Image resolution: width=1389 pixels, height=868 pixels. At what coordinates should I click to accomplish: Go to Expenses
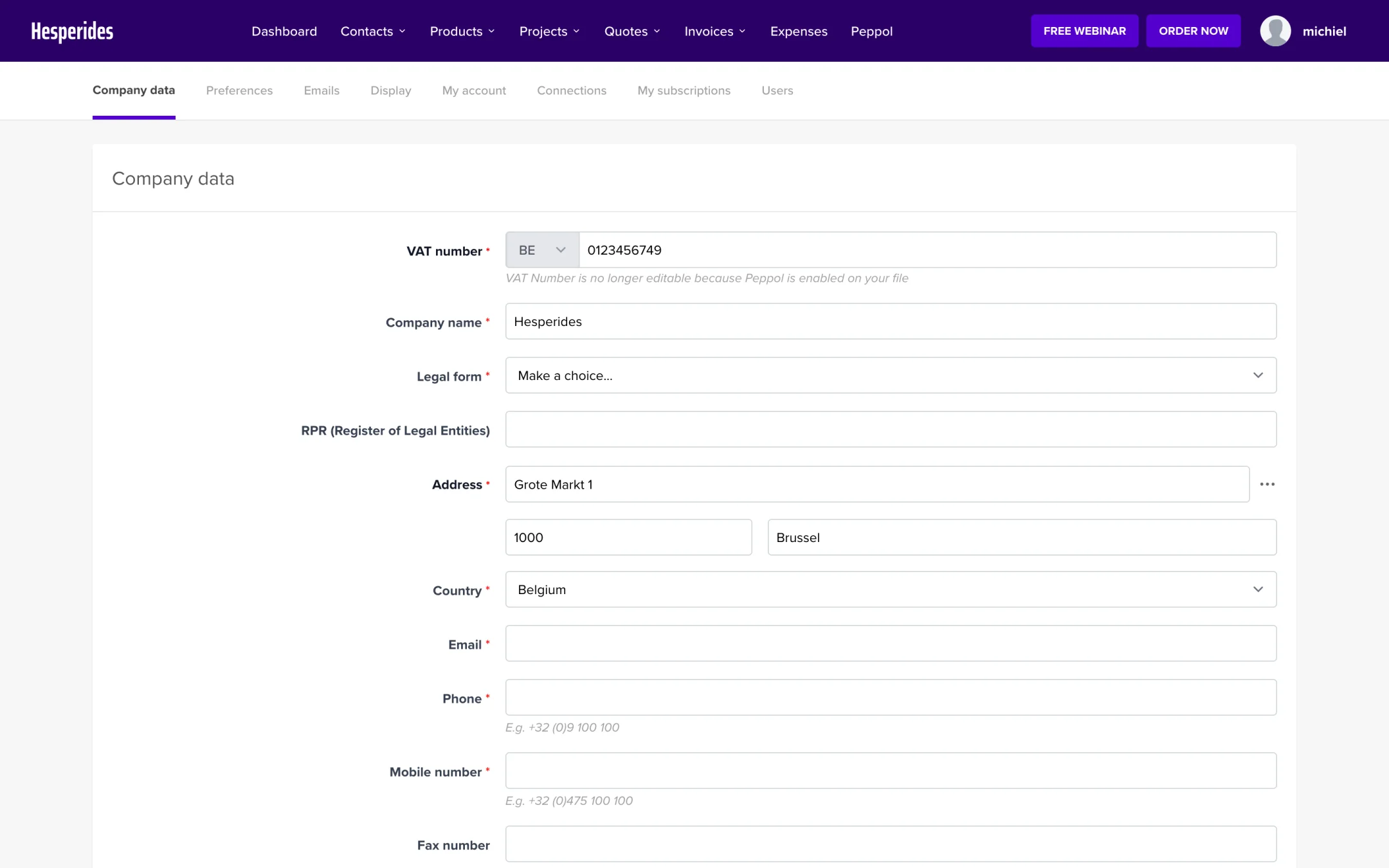(799, 31)
